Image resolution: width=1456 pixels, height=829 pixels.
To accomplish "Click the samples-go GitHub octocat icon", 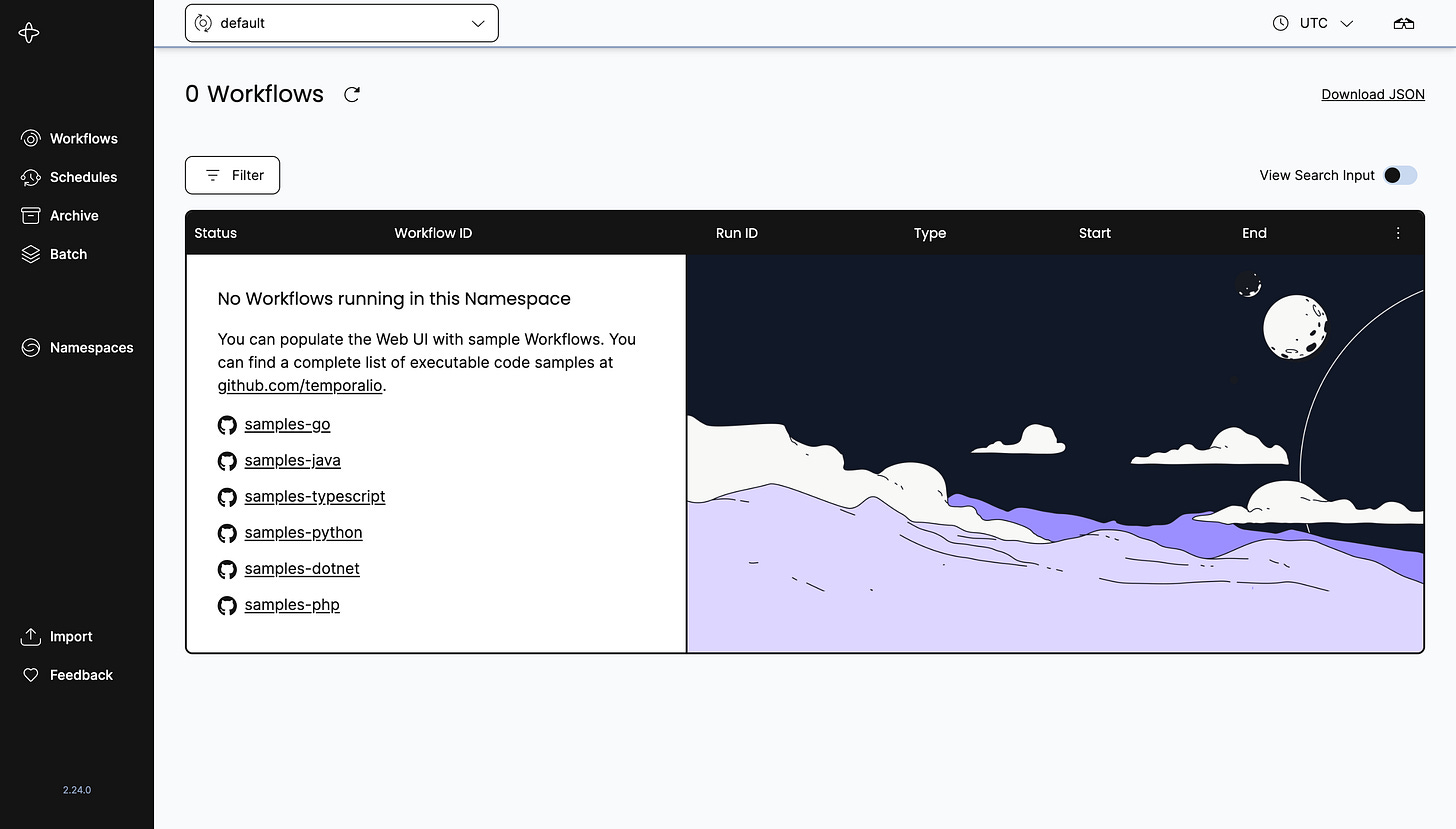I will (227, 424).
